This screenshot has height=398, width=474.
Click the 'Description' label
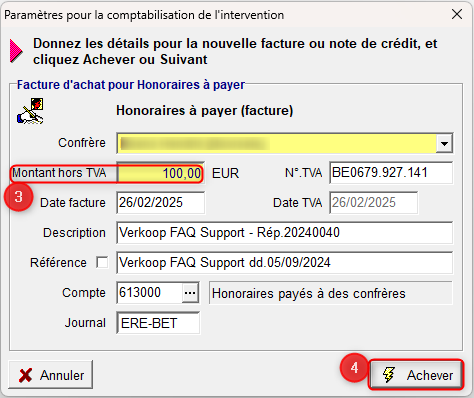(74, 233)
